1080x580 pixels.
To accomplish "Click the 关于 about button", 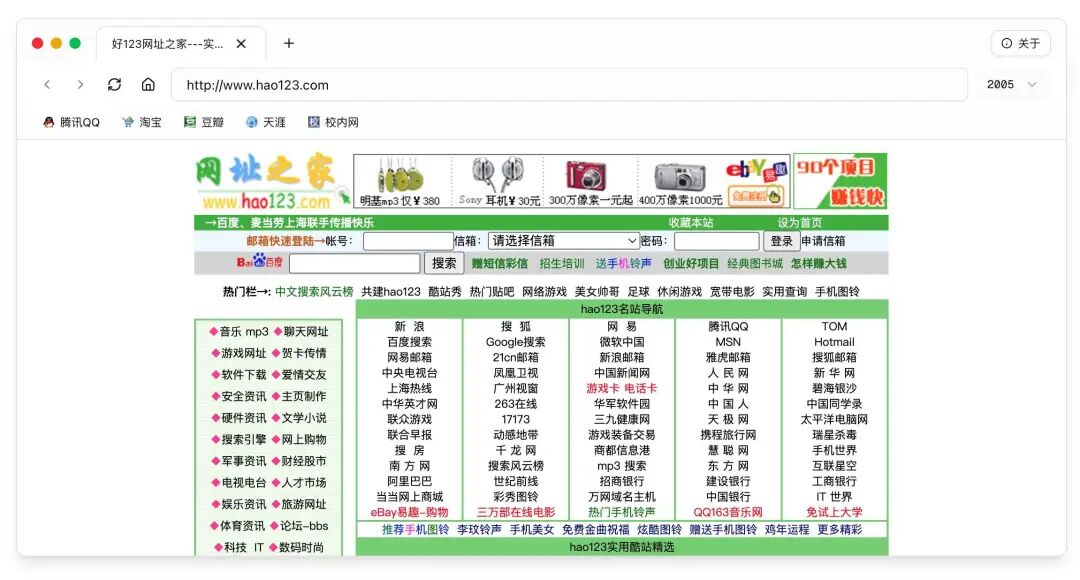I will click(x=1021, y=43).
